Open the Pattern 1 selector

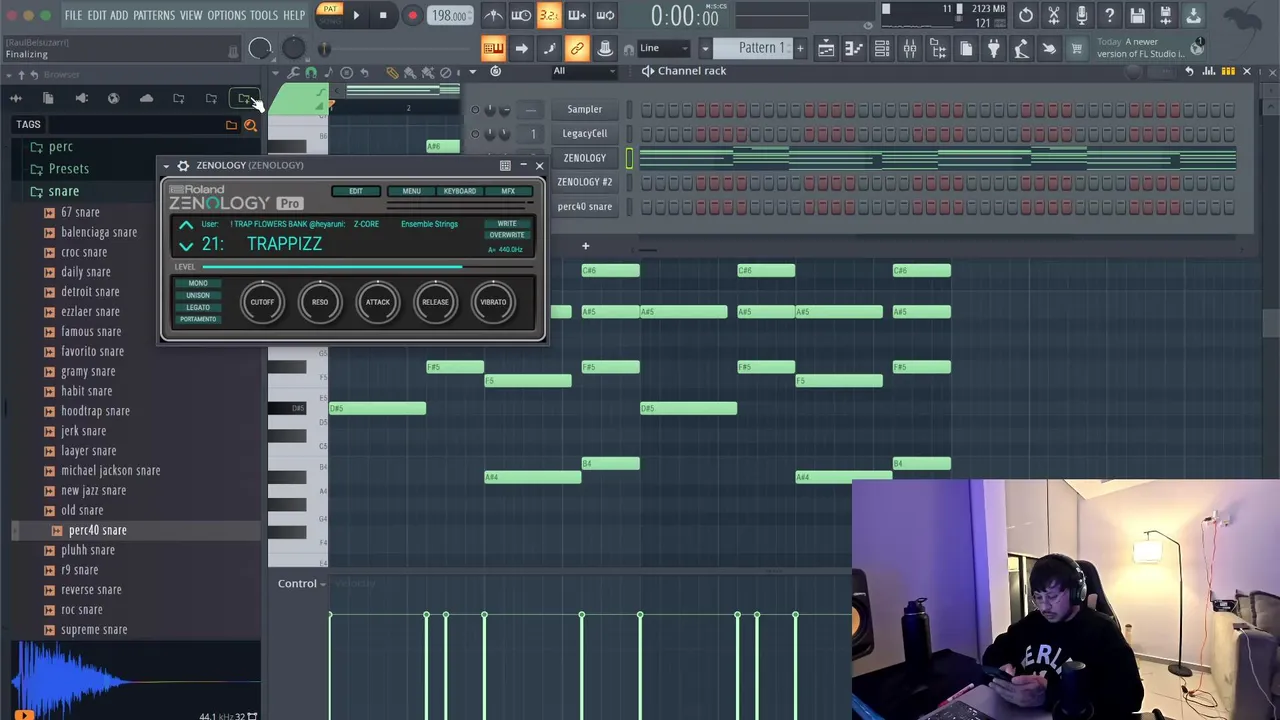pyautogui.click(x=761, y=48)
